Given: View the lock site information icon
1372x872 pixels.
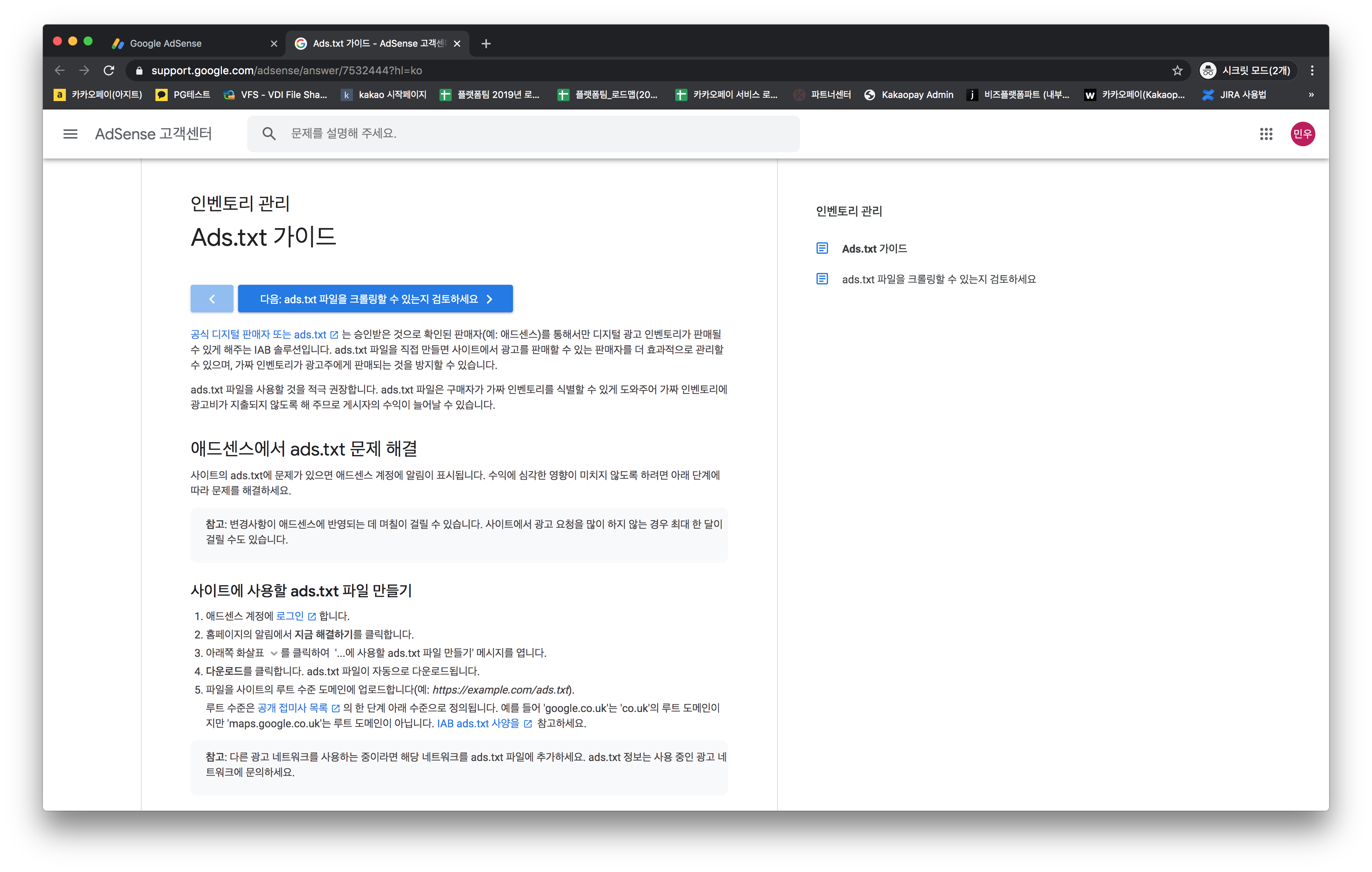Looking at the screenshot, I should pyautogui.click(x=139, y=71).
